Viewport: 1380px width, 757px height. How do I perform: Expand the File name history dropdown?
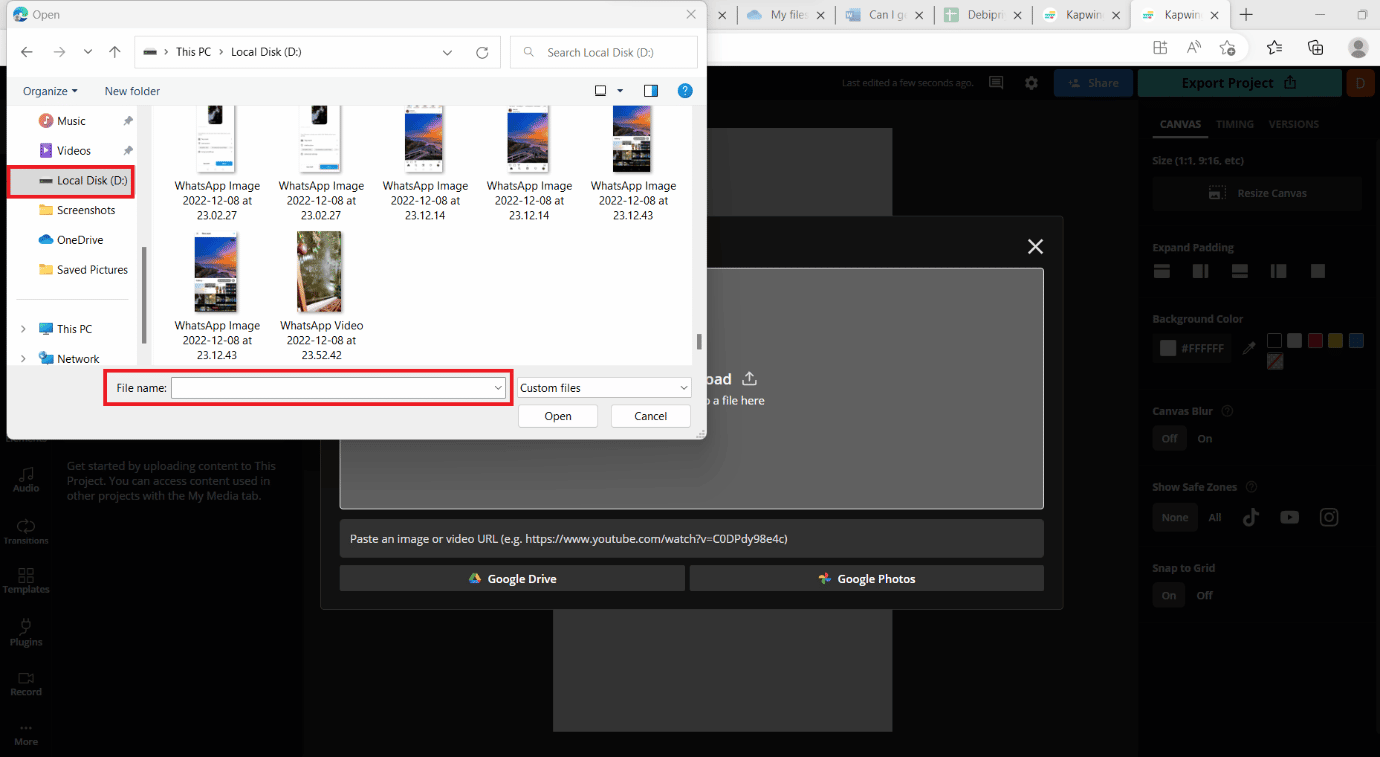pyautogui.click(x=497, y=388)
